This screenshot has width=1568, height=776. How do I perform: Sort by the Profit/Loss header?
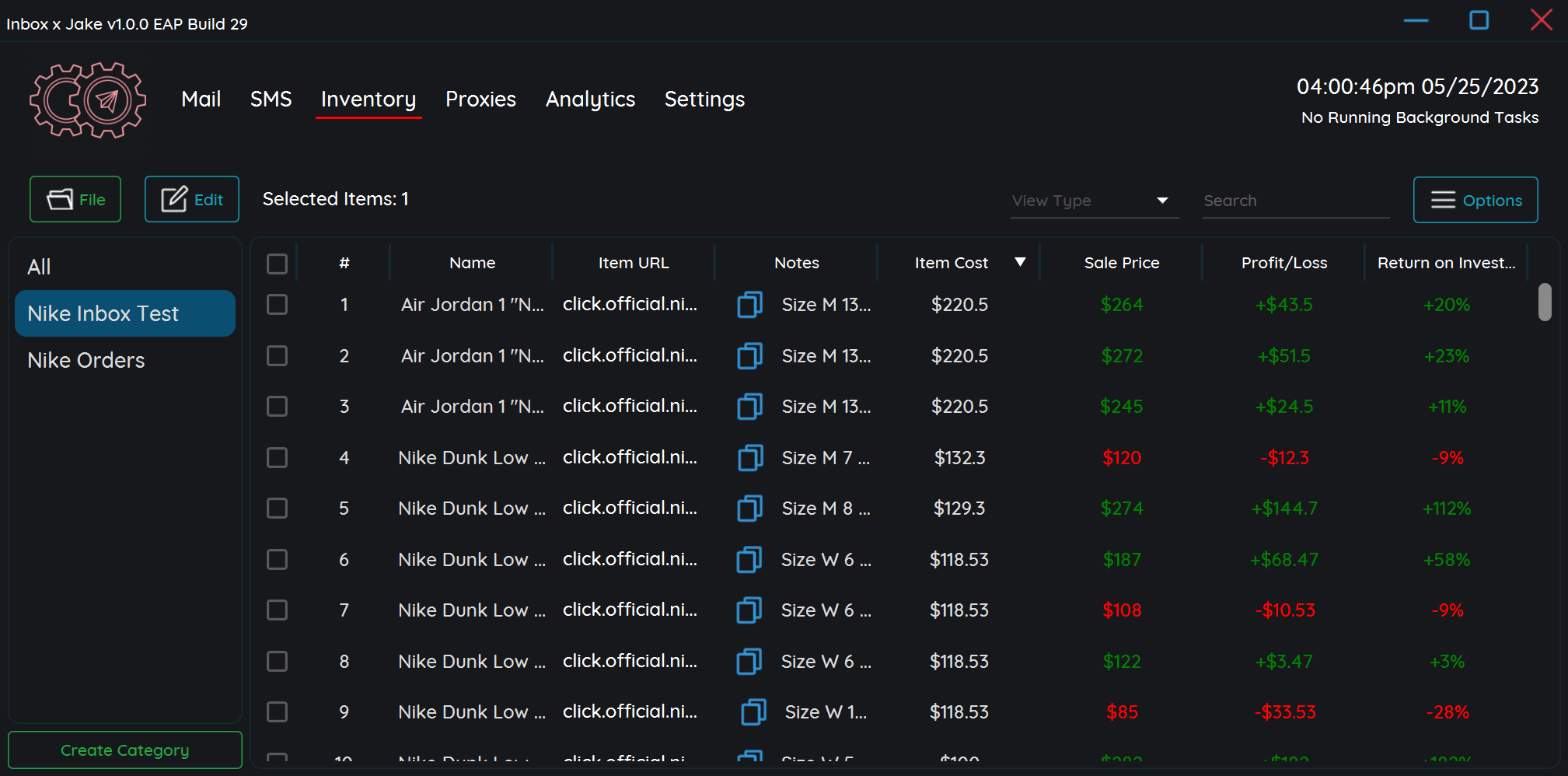(x=1284, y=263)
